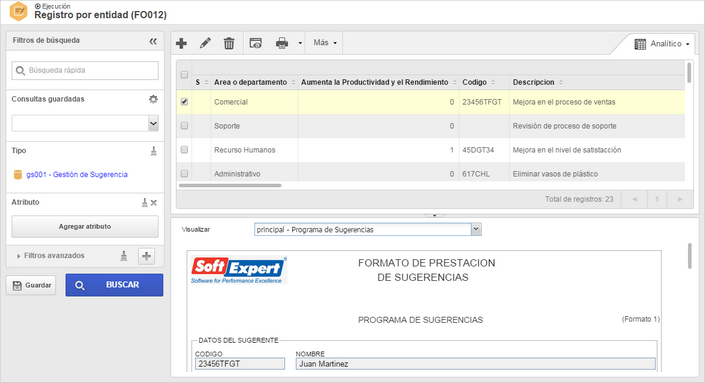The image size is (705, 383).
Task: Click 'Mejora en el proceso de ventas' description
Action: 564,102
